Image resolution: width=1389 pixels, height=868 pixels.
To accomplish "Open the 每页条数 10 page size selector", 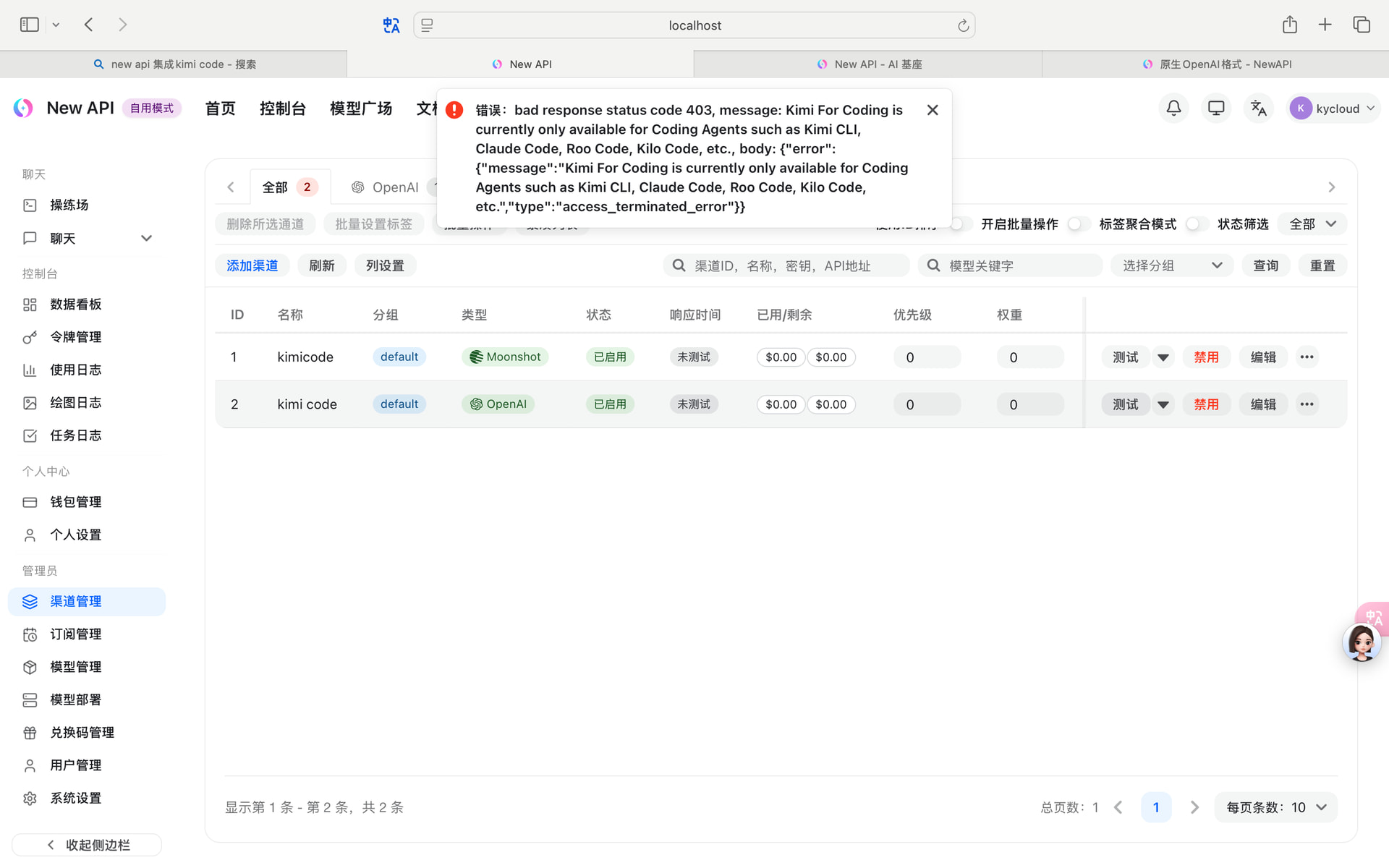I will (1276, 807).
